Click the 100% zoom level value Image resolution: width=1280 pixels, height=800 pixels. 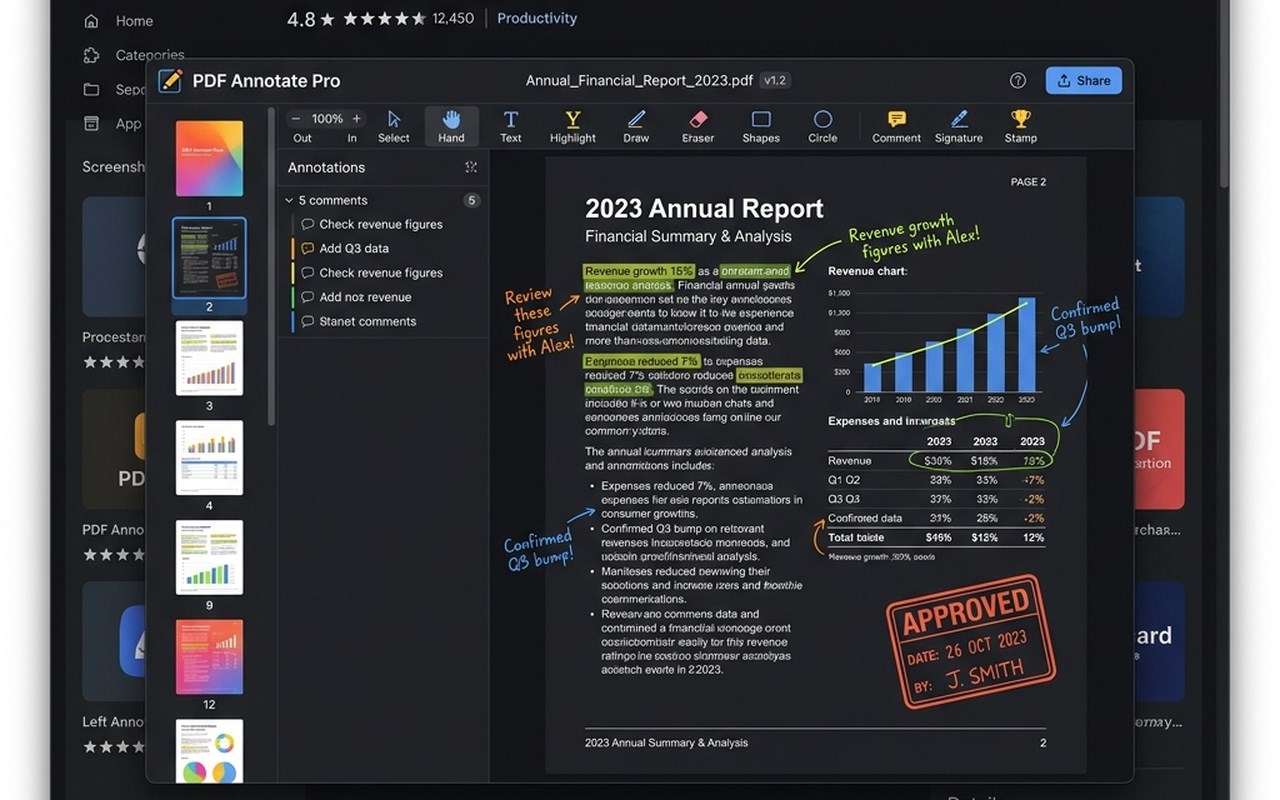pos(327,118)
